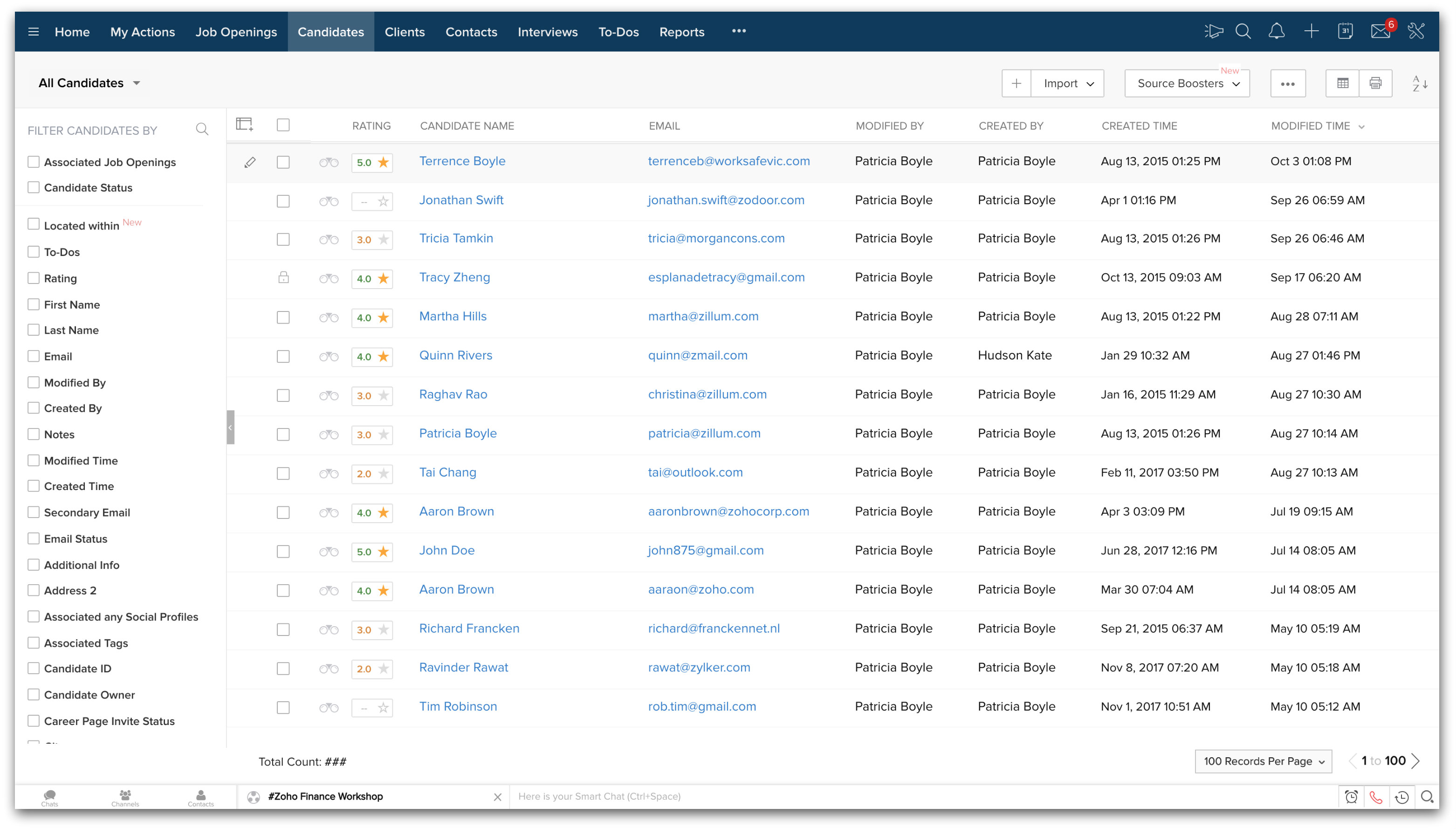Click the email link rawat@zylker.com

tap(699, 667)
